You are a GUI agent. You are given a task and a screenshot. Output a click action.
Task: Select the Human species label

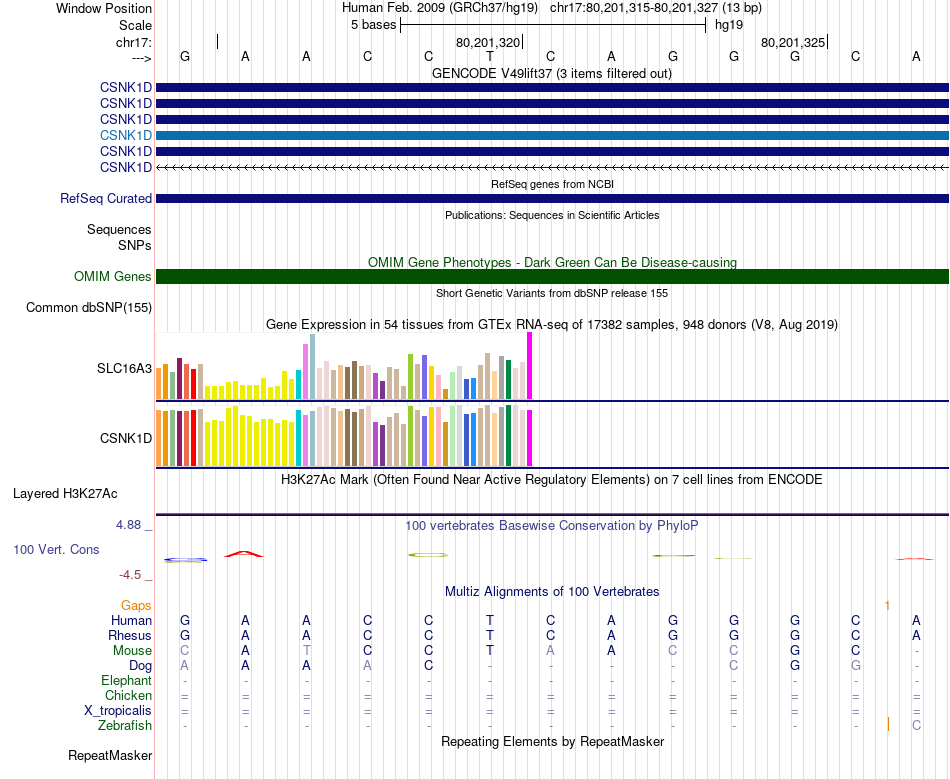[131, 620]
